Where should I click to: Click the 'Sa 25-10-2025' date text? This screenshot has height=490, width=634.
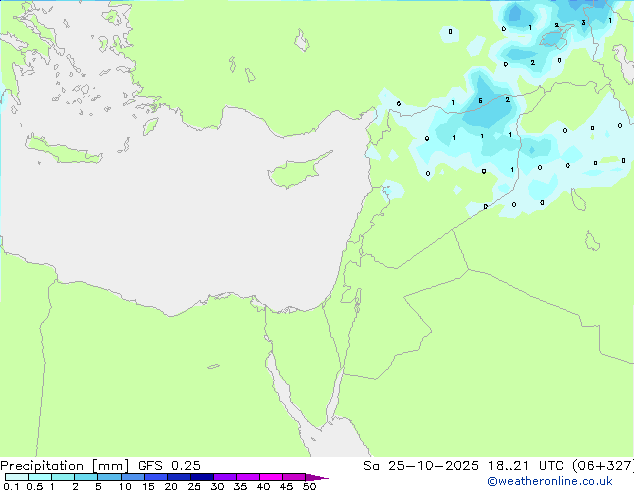pos(421,466)
